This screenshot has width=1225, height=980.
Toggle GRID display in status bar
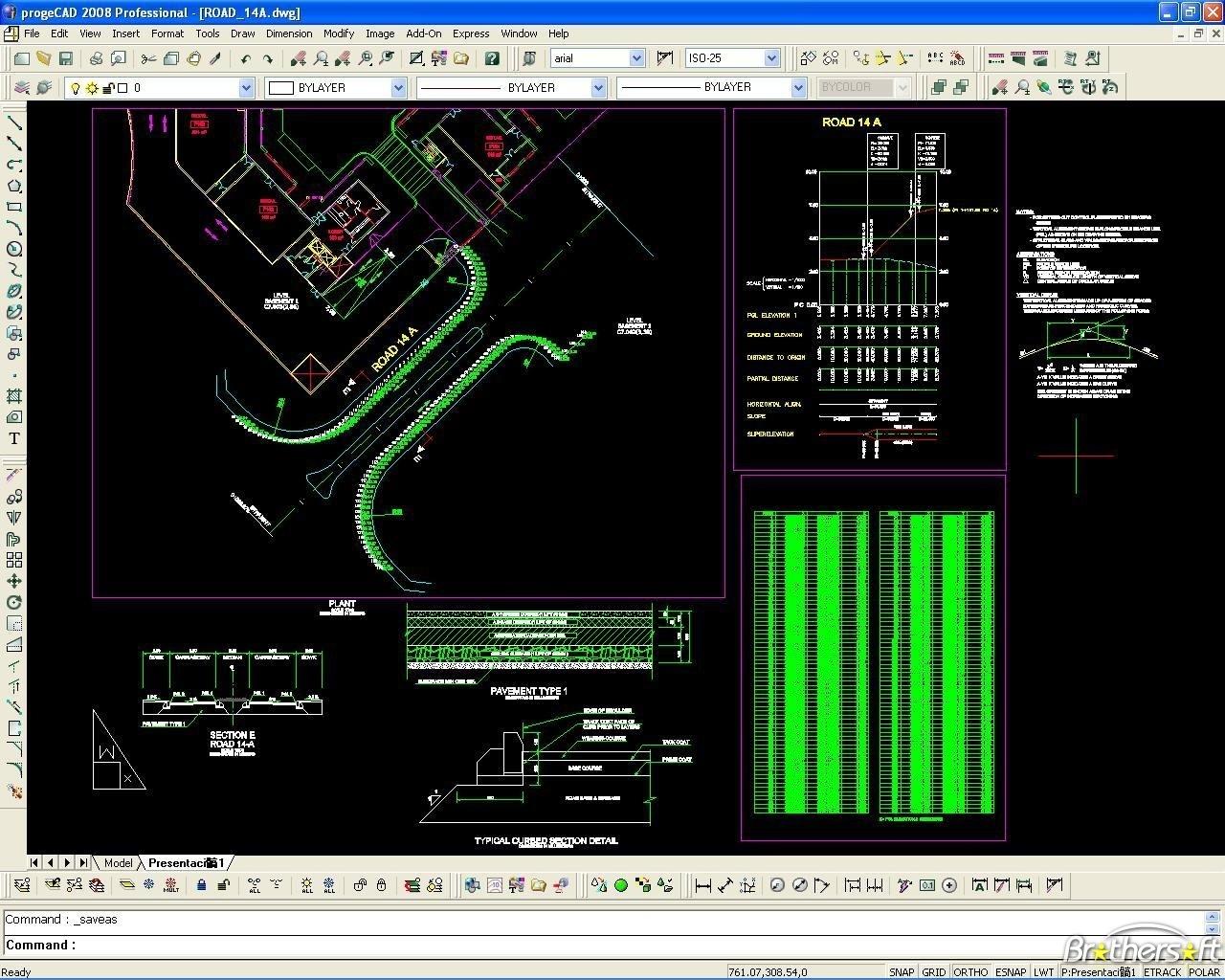pyautogui.click(x=934, y=971)
